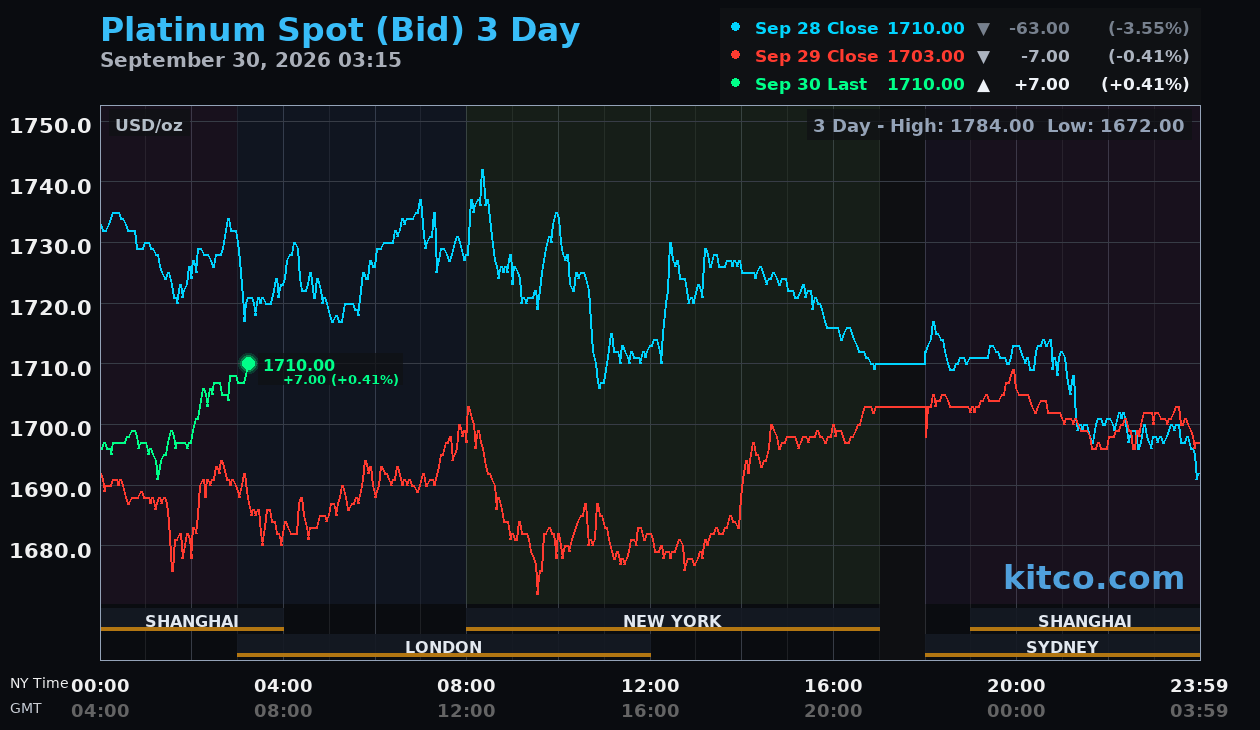Click the 1740.0 y-axis label
Viewport: 1260px width, 730px height.
51,186
